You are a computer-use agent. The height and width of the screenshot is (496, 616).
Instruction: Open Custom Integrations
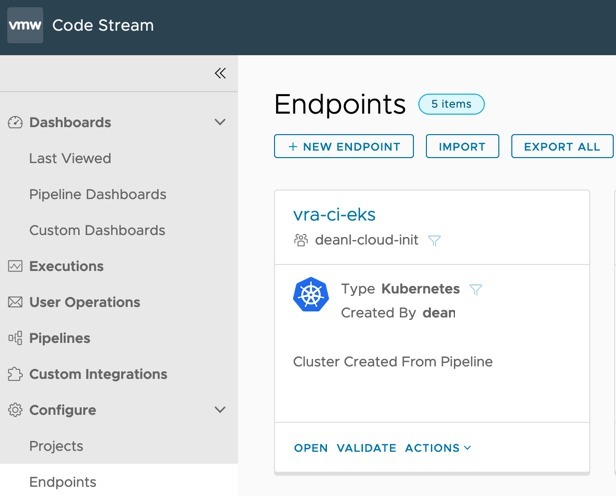coord(98,374)
